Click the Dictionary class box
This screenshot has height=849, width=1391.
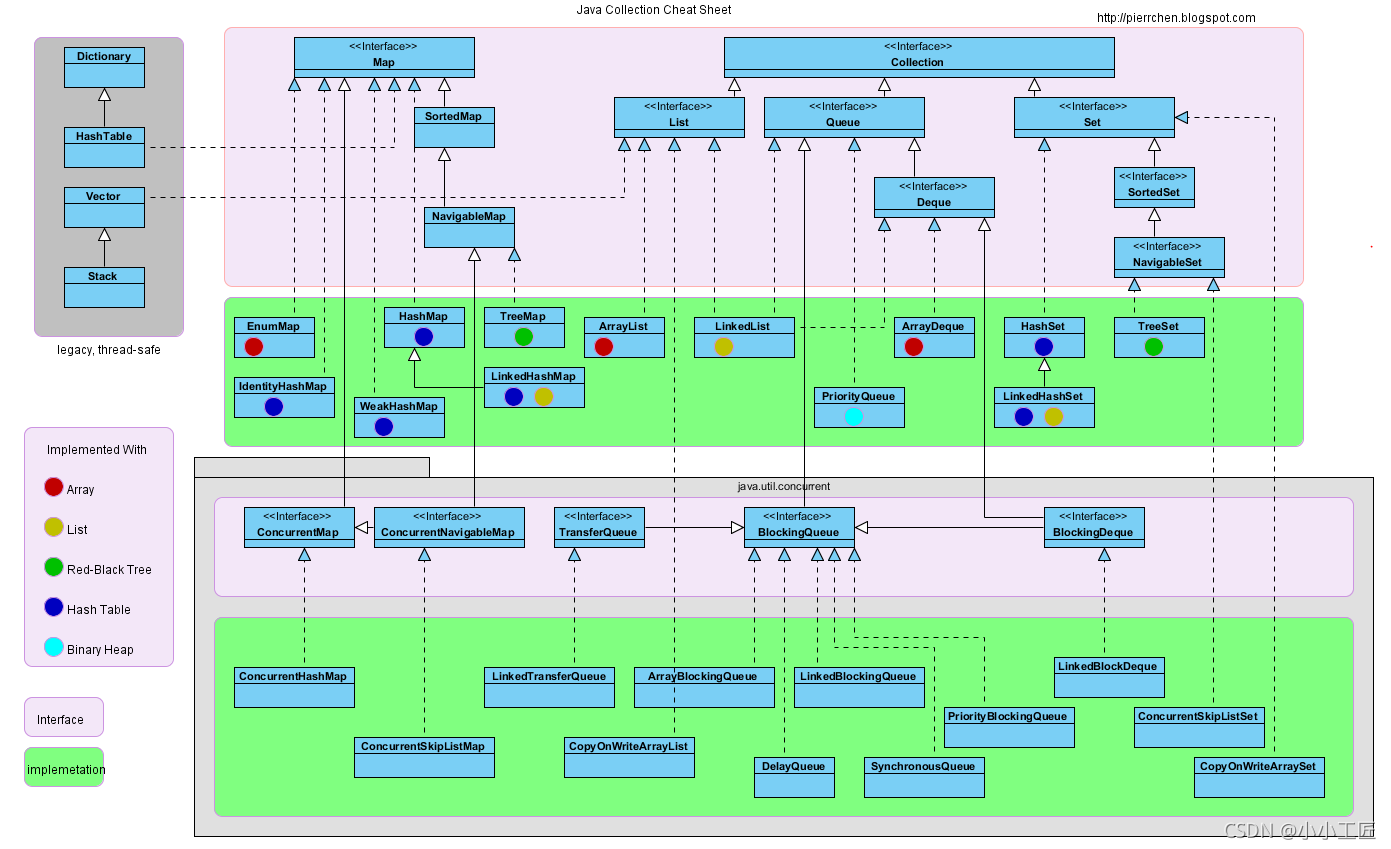click(x=104, y=66)
